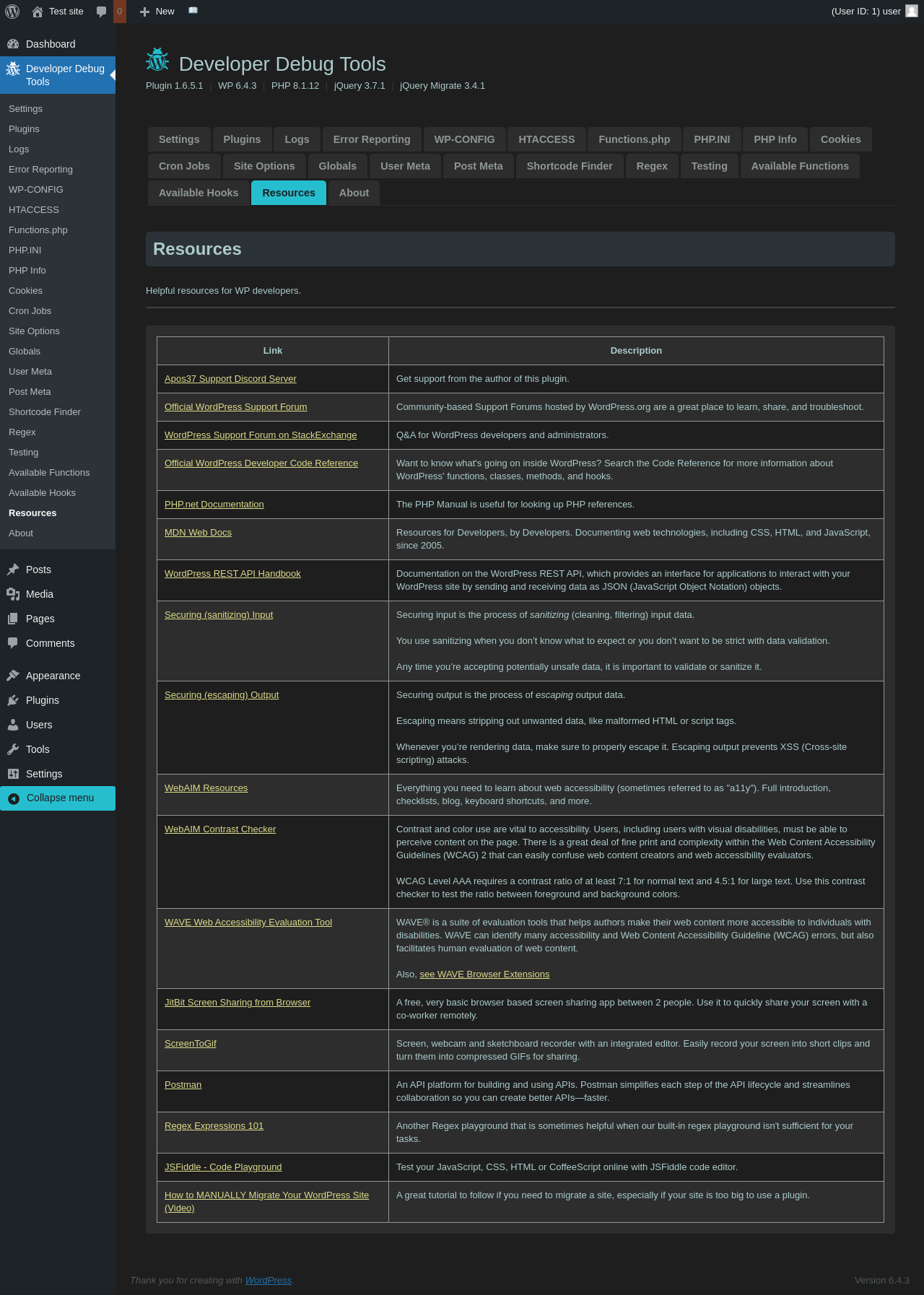Click the Dashboard gauge icon

pyautogui.click(x=13, y=44)
